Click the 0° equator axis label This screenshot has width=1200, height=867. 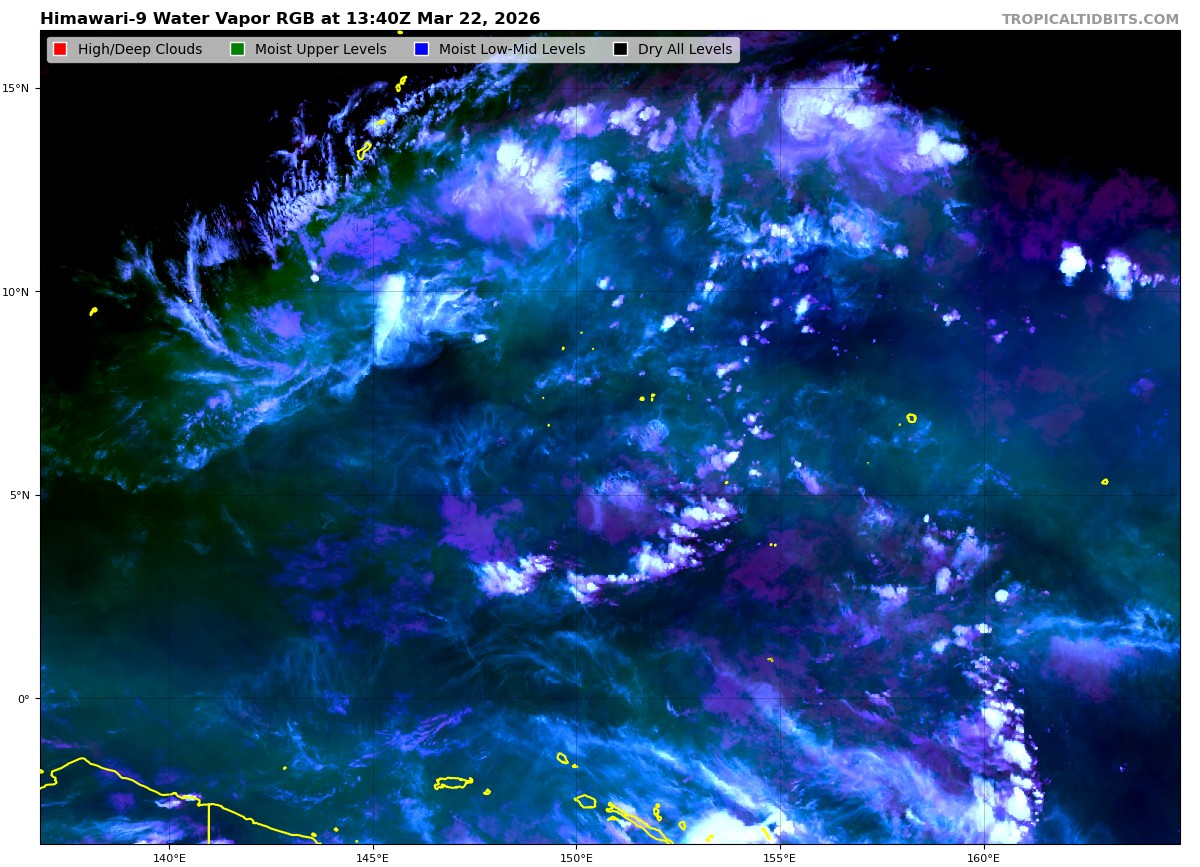click(x=23, y=698)
